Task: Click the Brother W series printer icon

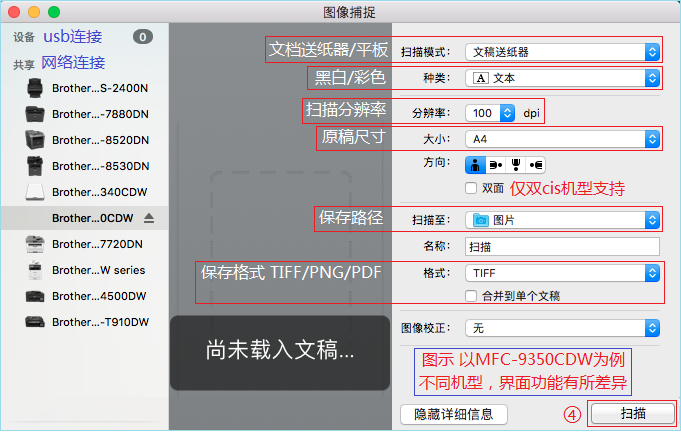Action: (x=35, y=270)
